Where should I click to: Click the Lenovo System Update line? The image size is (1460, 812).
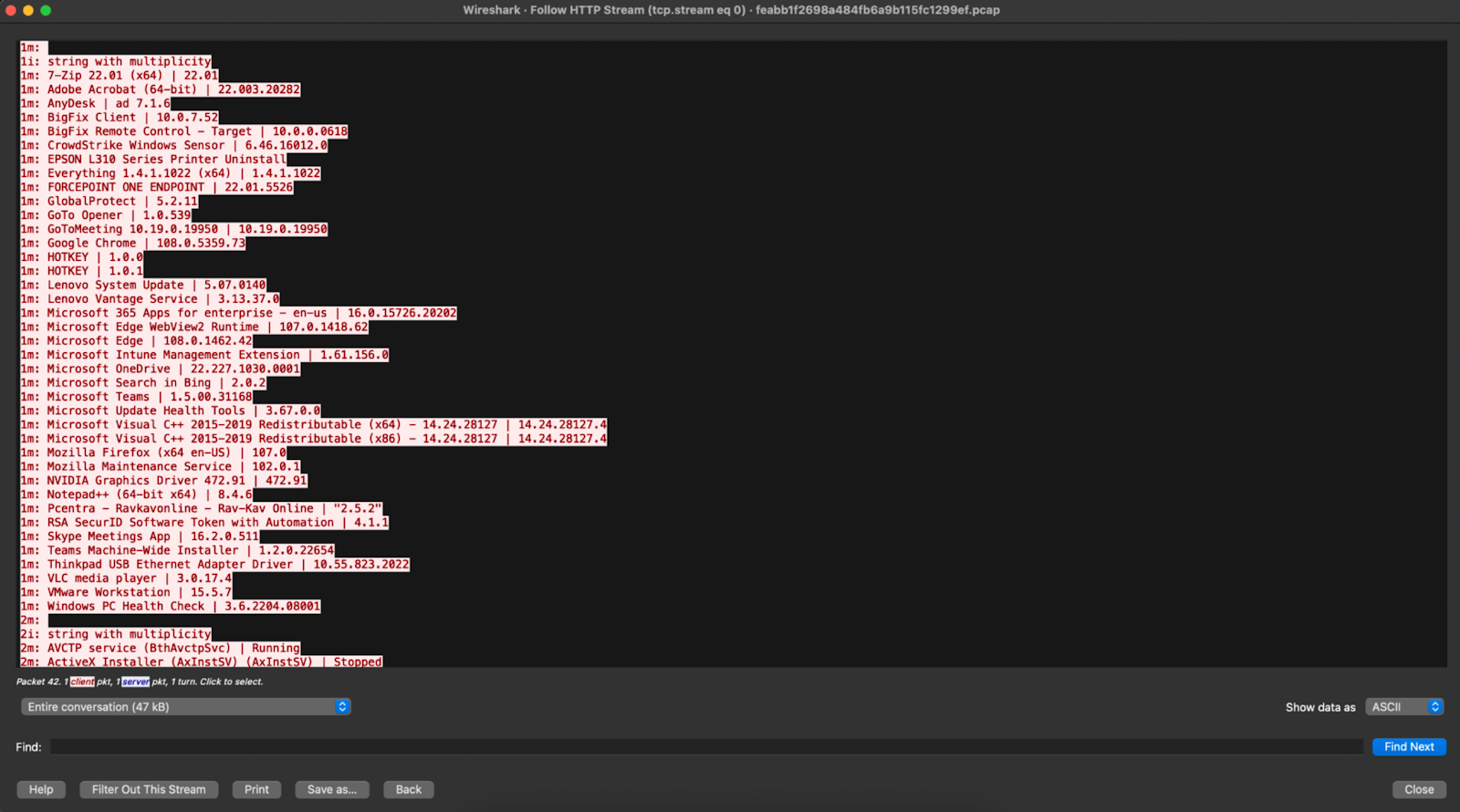(x=143, y=286)
